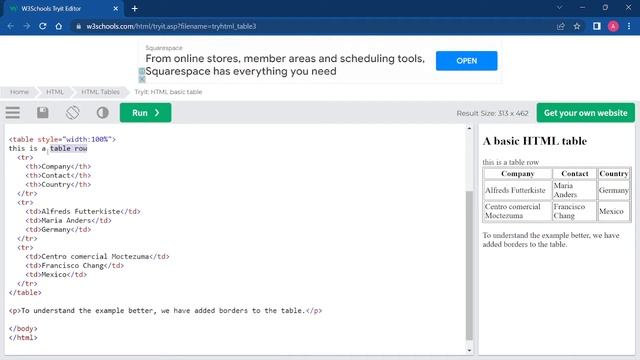Click the <th>Contact</th> code line
This screenshot has width=640, height=360.
click(x=58, y=175)
